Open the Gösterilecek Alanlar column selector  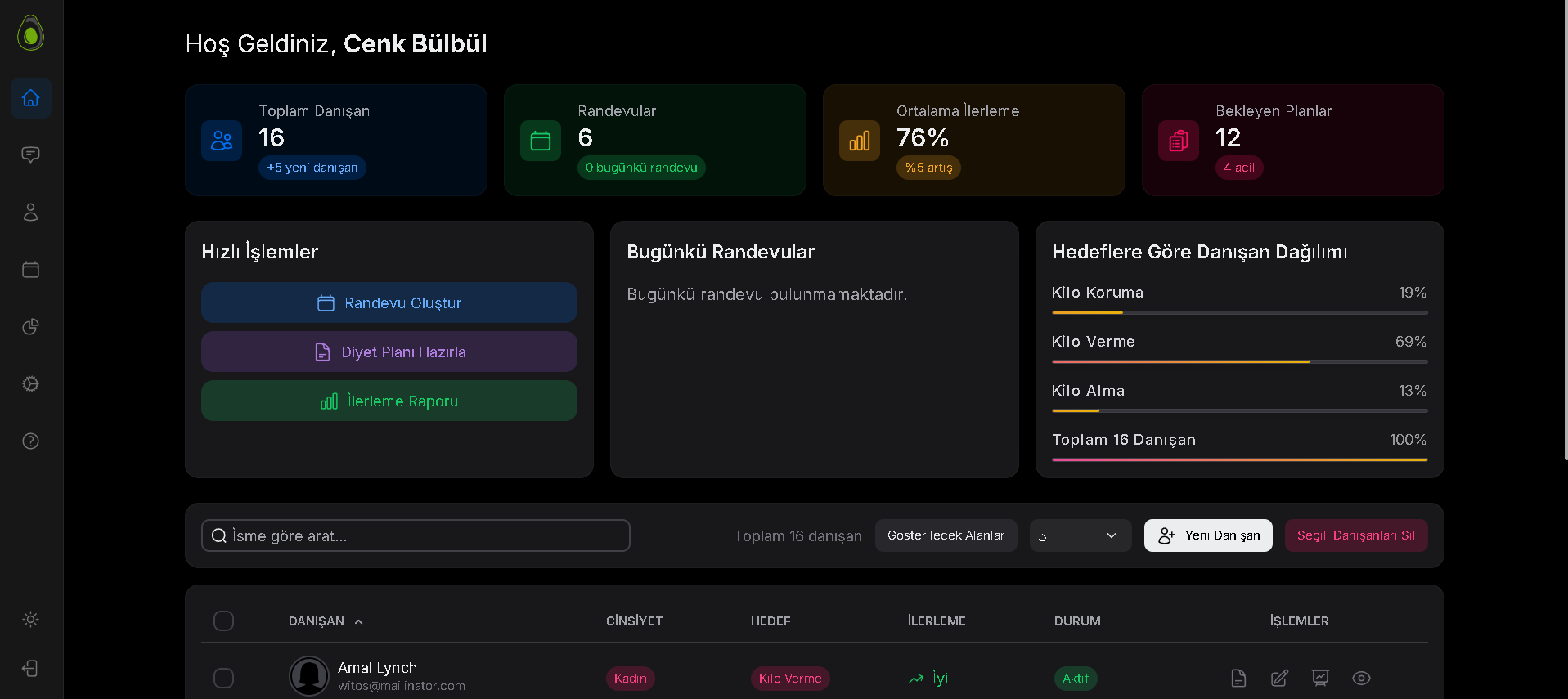(946, 535)
